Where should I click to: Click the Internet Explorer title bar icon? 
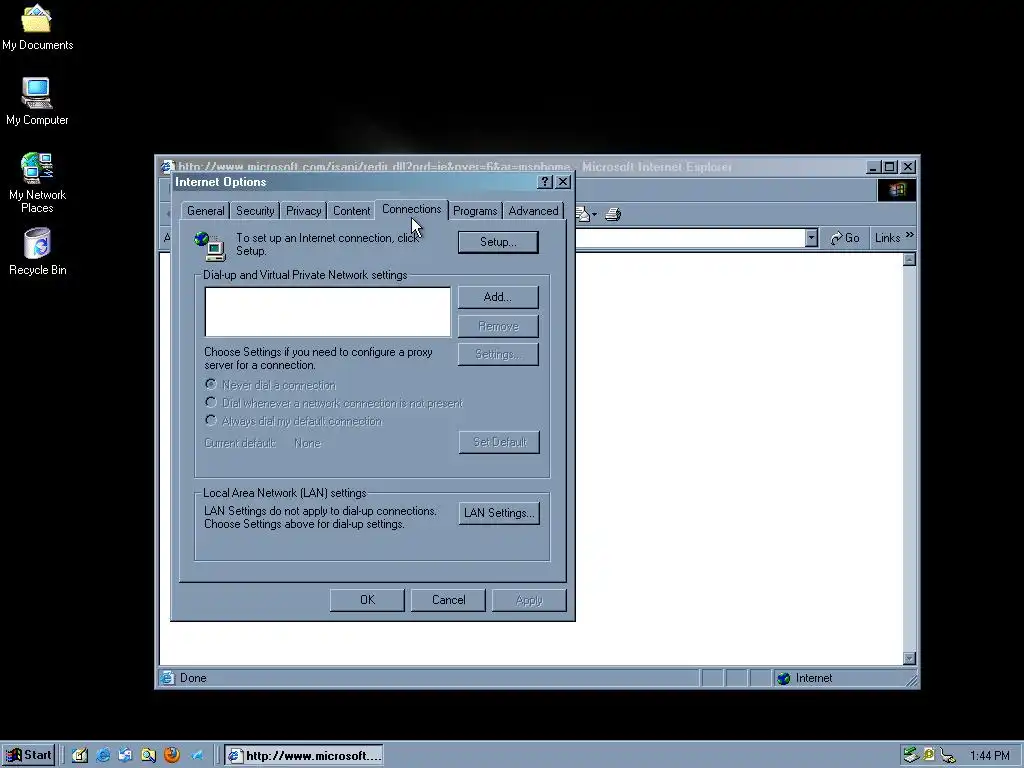pos(167,166)
